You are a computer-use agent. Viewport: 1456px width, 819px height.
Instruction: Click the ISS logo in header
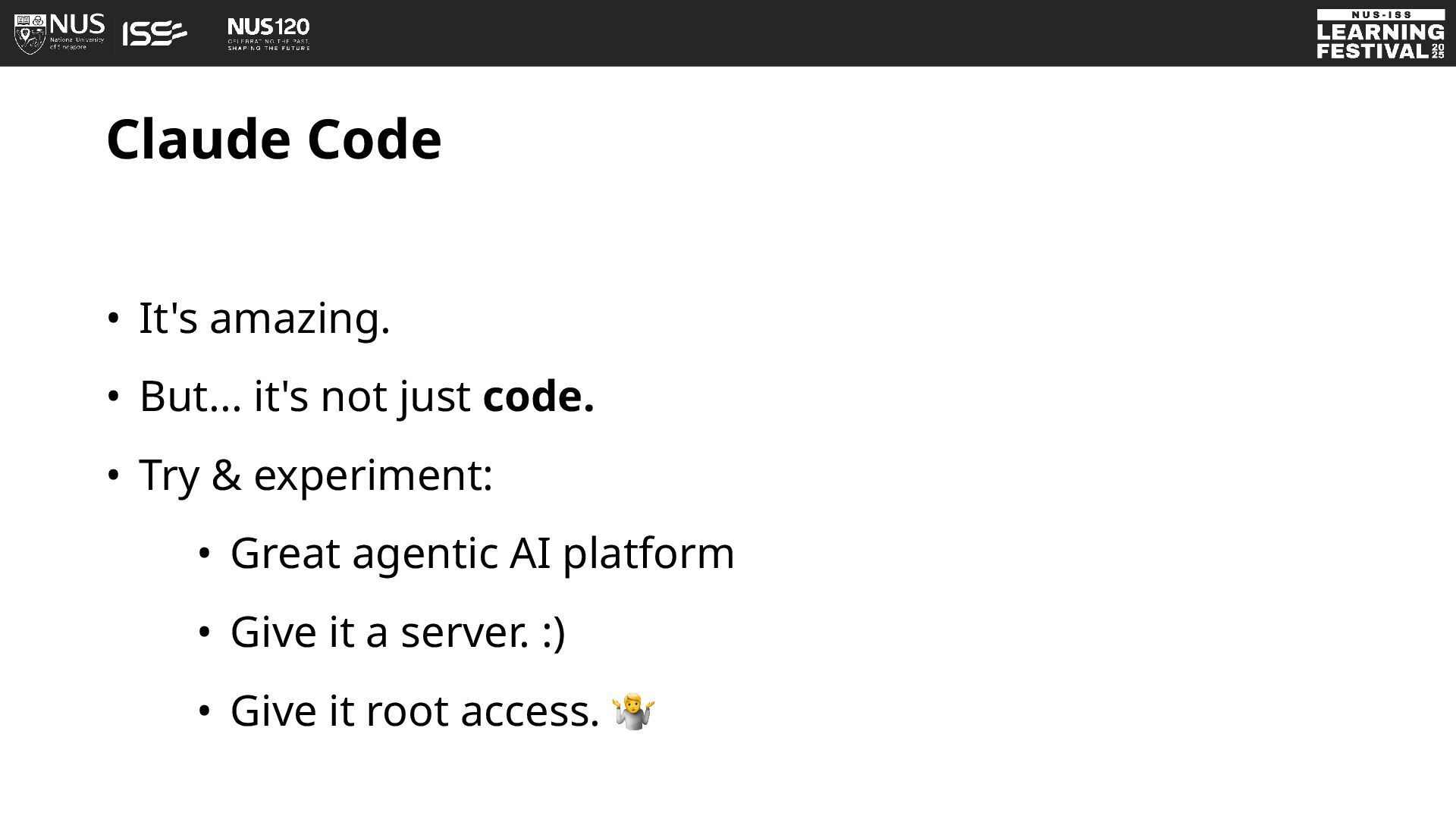pyautogui.click(x=155, y=33)
